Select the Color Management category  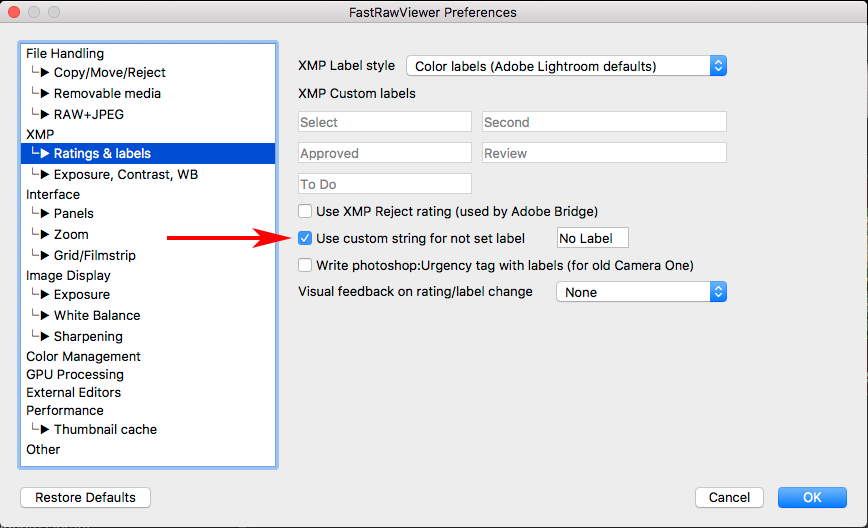point(83,356)
